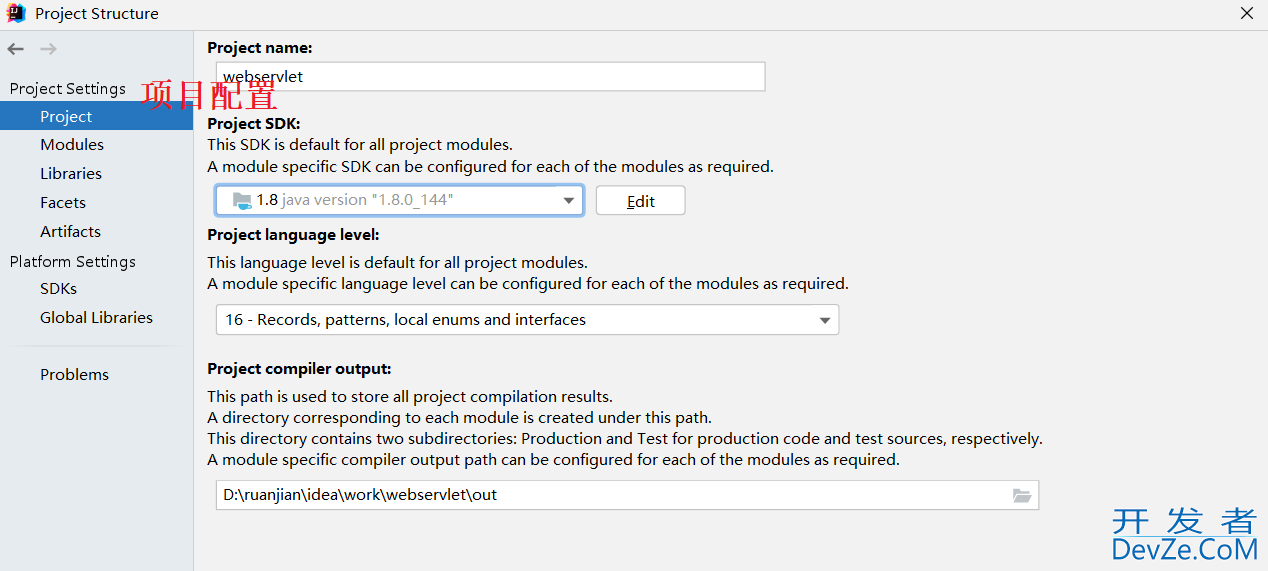Image resolution: width=1268 pixels, height=571 pixels.
Task: Select Project in the settings list
Action: click(96, 116)
